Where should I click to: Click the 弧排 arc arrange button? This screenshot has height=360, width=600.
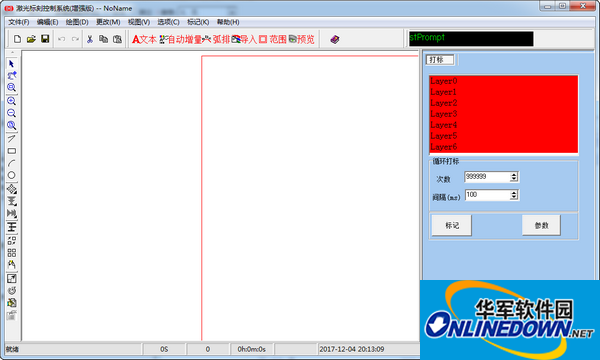click(x=217, y=39)
